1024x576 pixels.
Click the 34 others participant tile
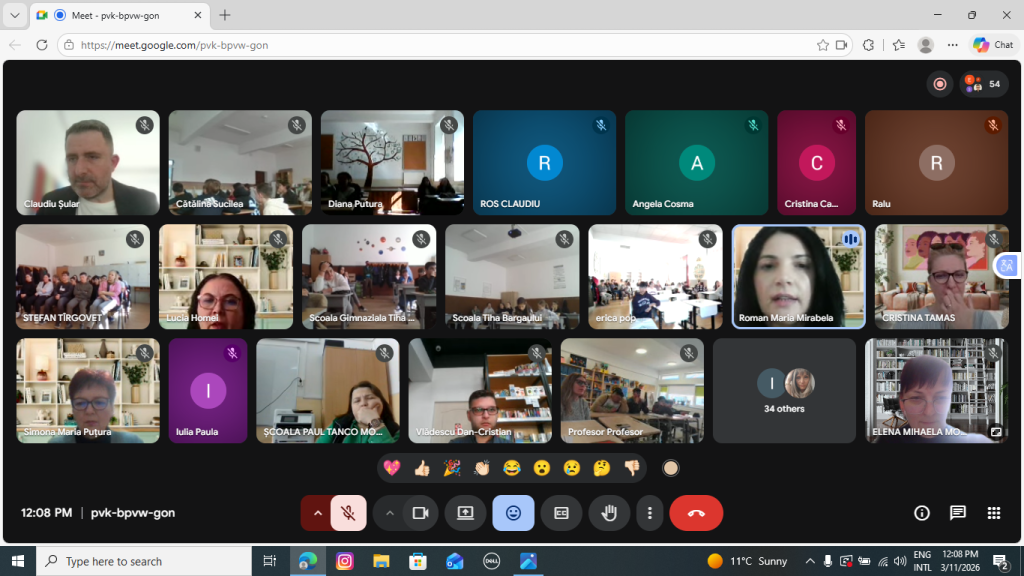coord(784,390)
